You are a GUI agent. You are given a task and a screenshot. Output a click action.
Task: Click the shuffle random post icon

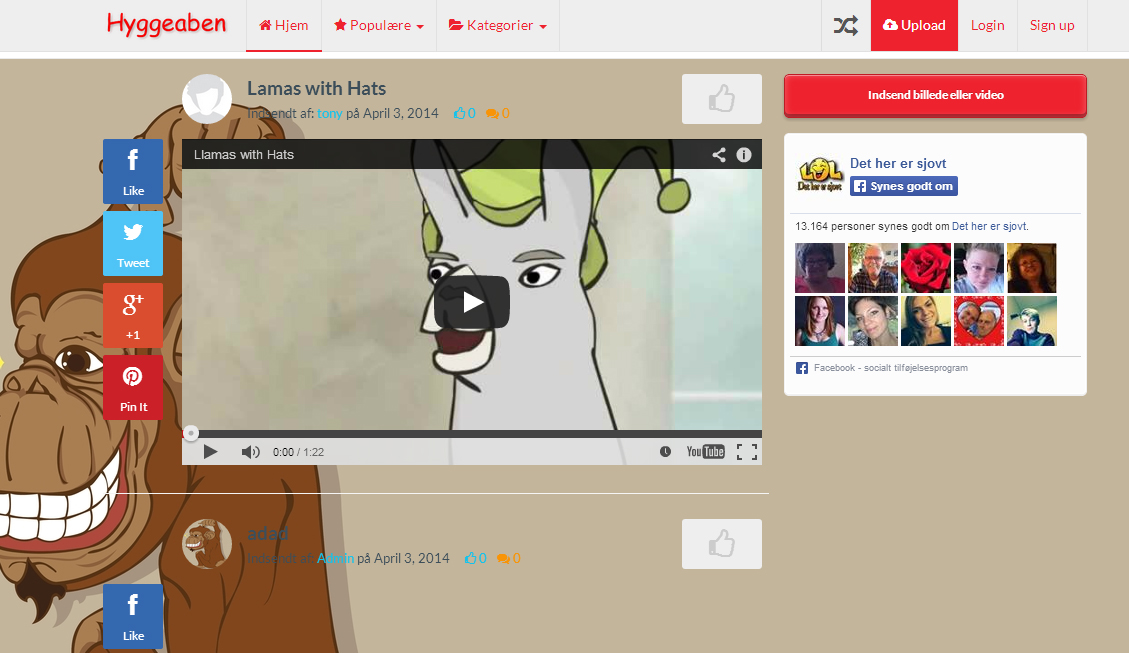[x=846, y=26]
